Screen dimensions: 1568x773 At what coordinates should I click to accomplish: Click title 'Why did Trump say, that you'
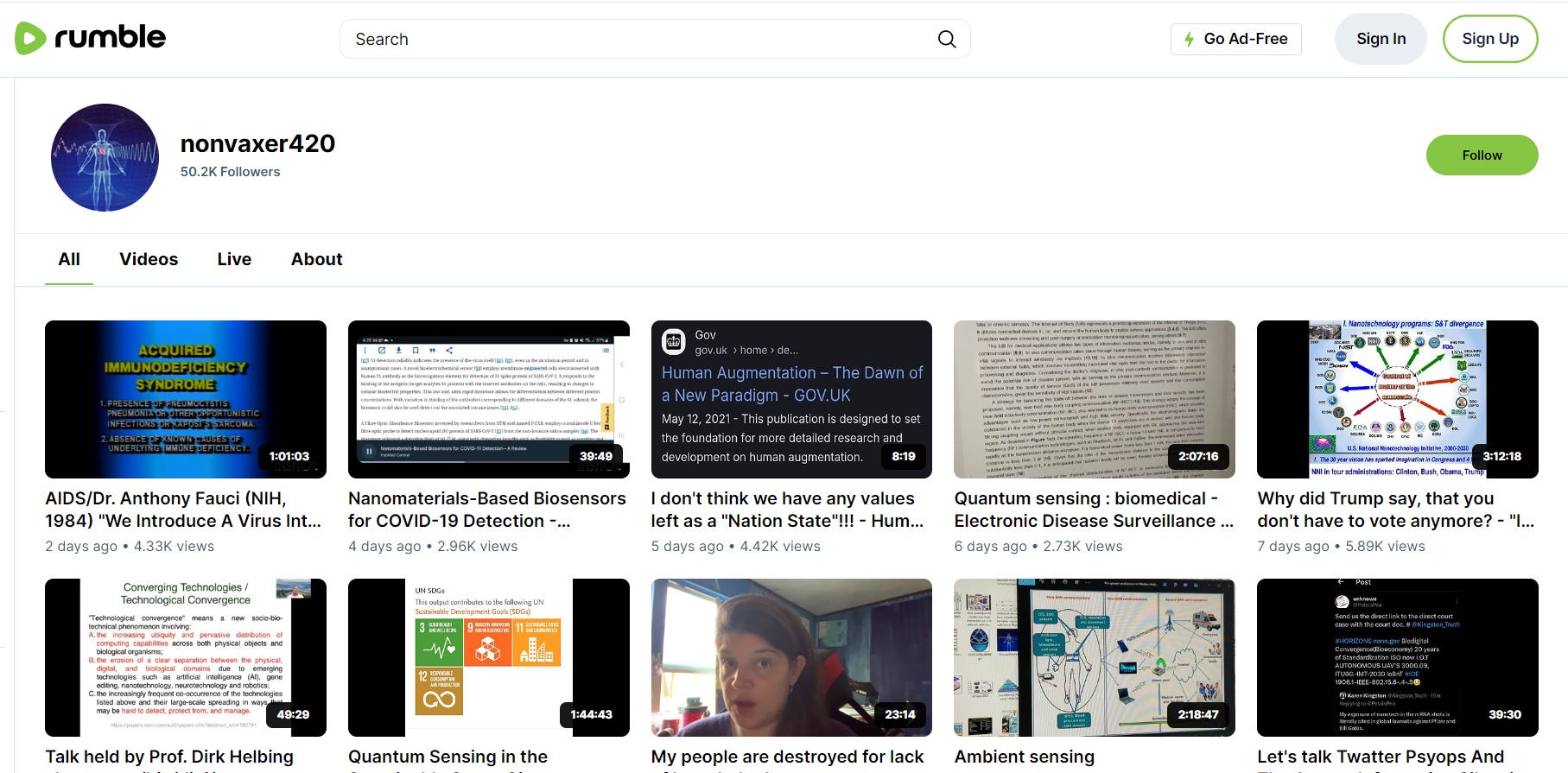pyautogui.click(x=1395, y=510)
